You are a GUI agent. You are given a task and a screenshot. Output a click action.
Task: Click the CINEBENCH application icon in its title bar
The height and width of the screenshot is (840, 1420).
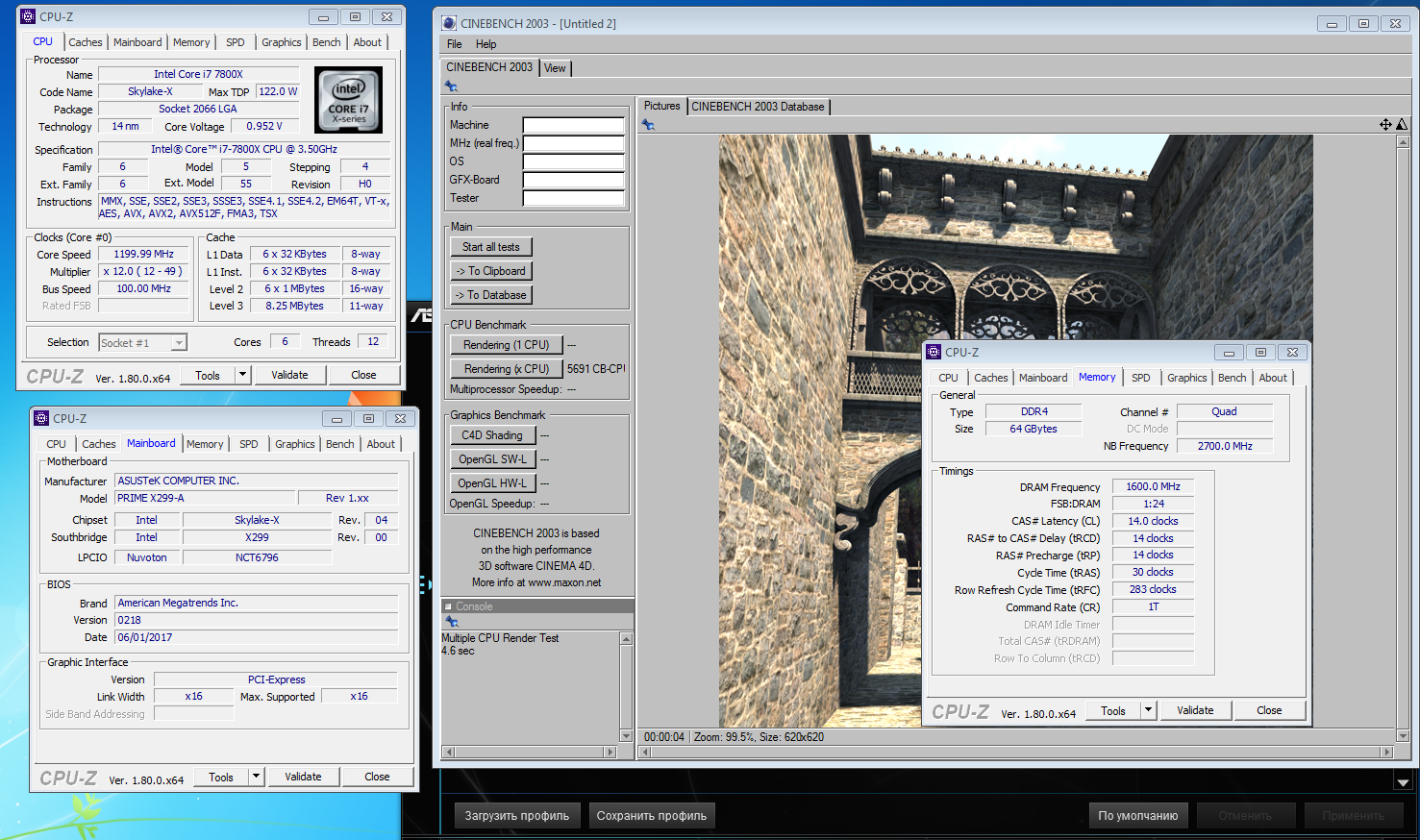(x=450, y=23)
